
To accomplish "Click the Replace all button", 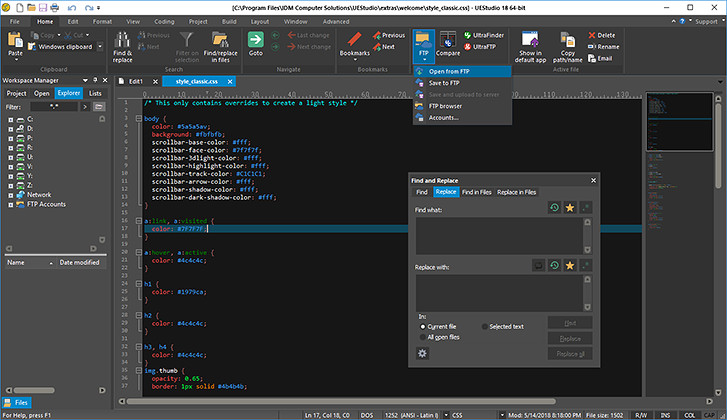I will [x=569, y=354].
